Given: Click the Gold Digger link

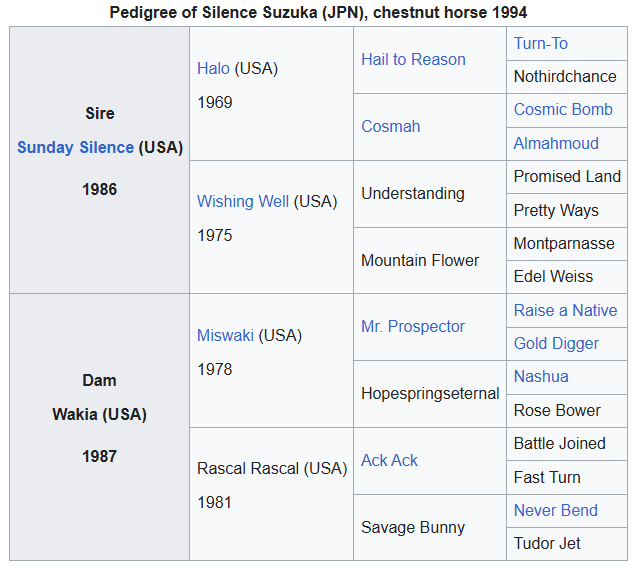Looking at the screenshot, I should (x=556, y=343).
